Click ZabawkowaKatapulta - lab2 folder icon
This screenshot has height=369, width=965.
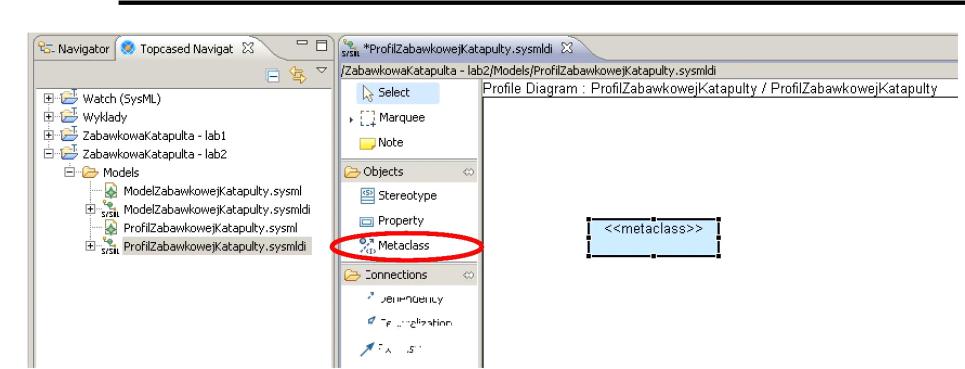69,153
